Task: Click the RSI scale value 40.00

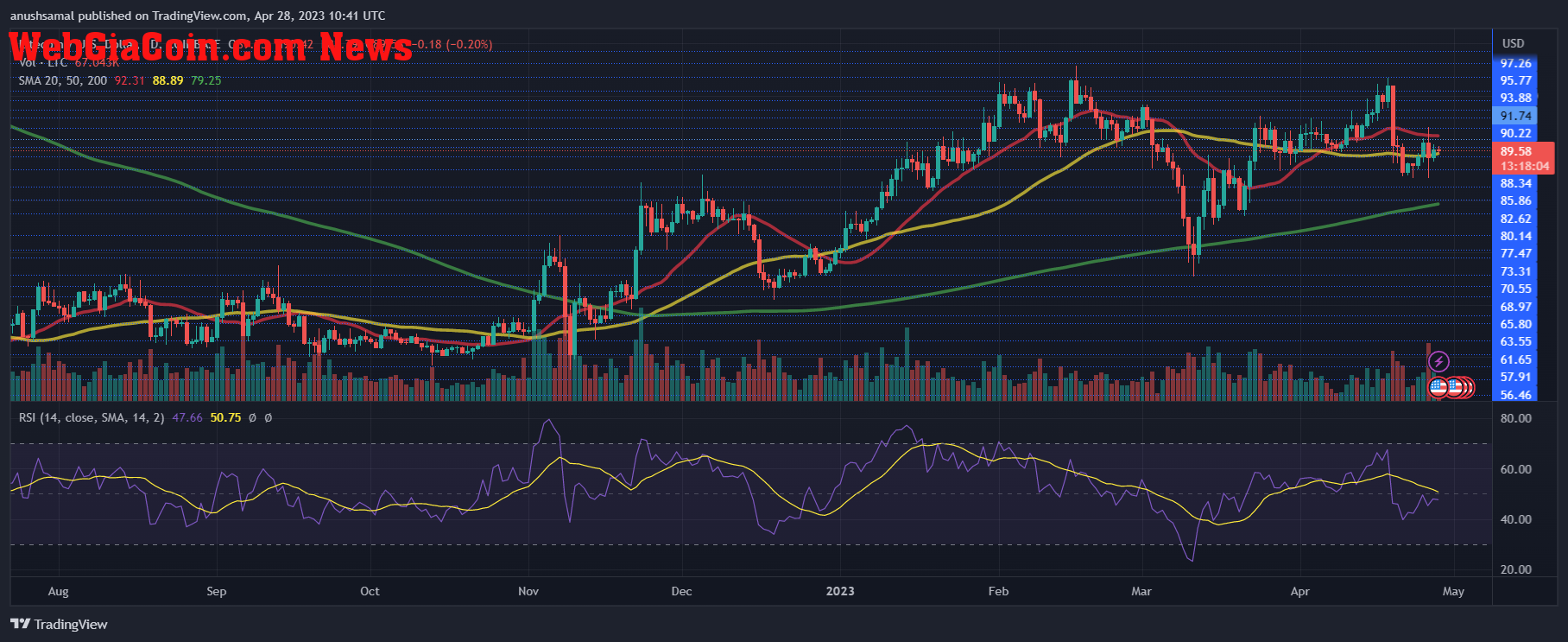Action: [1516, 519]
